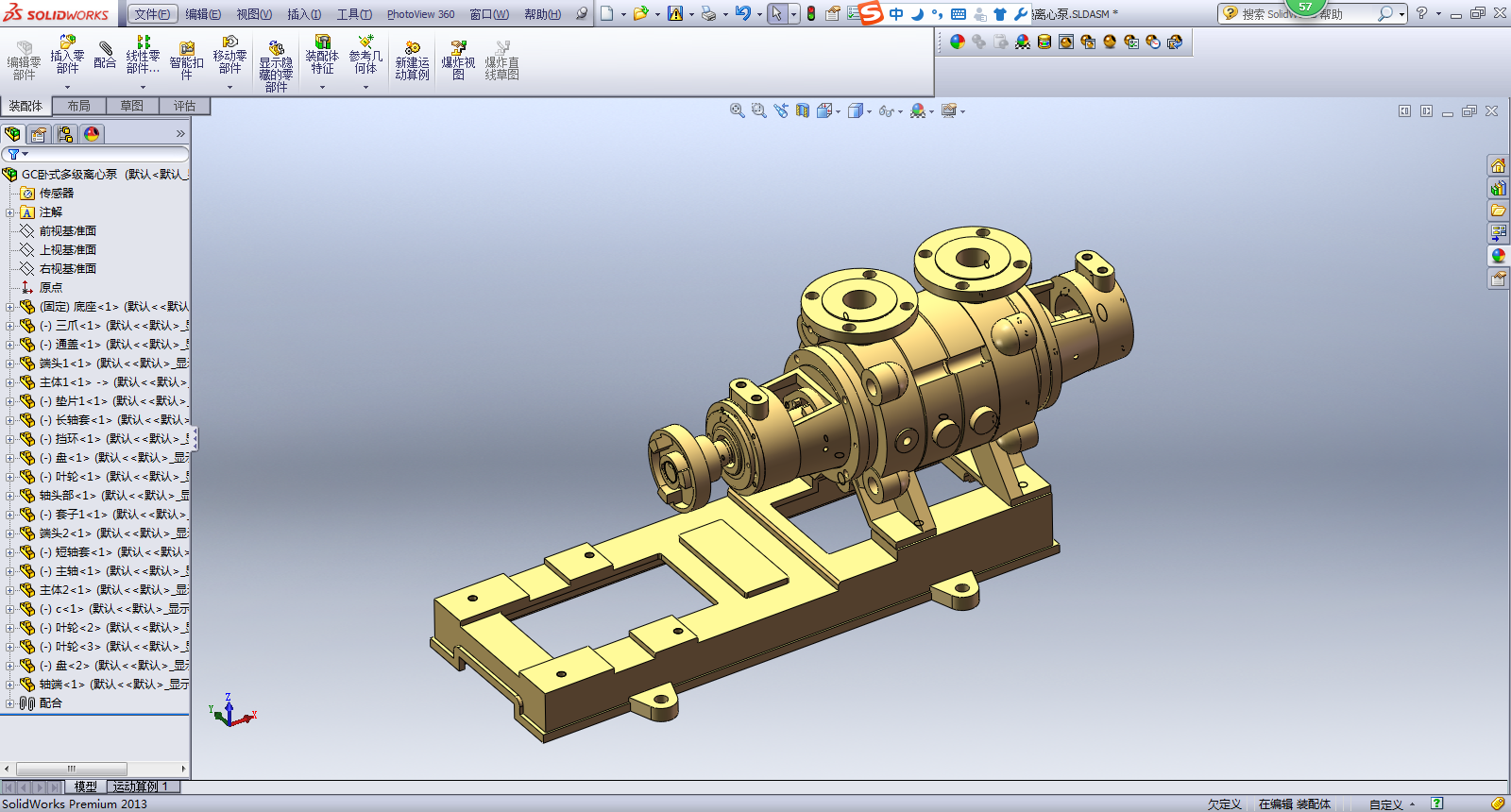The image size is (1511, 812).
Task: Activate the Select cursor tool
Action: tap(776, 13)
